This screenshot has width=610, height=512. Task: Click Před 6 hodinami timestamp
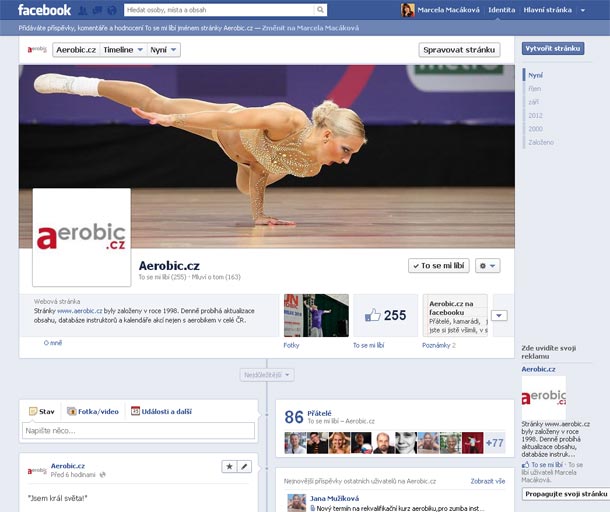pyautogui.click(x=73, y=475)
